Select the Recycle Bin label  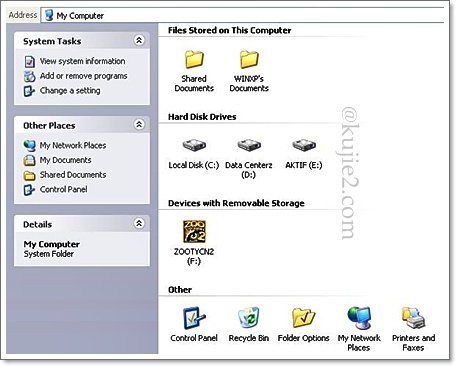(x=249, y=338)
